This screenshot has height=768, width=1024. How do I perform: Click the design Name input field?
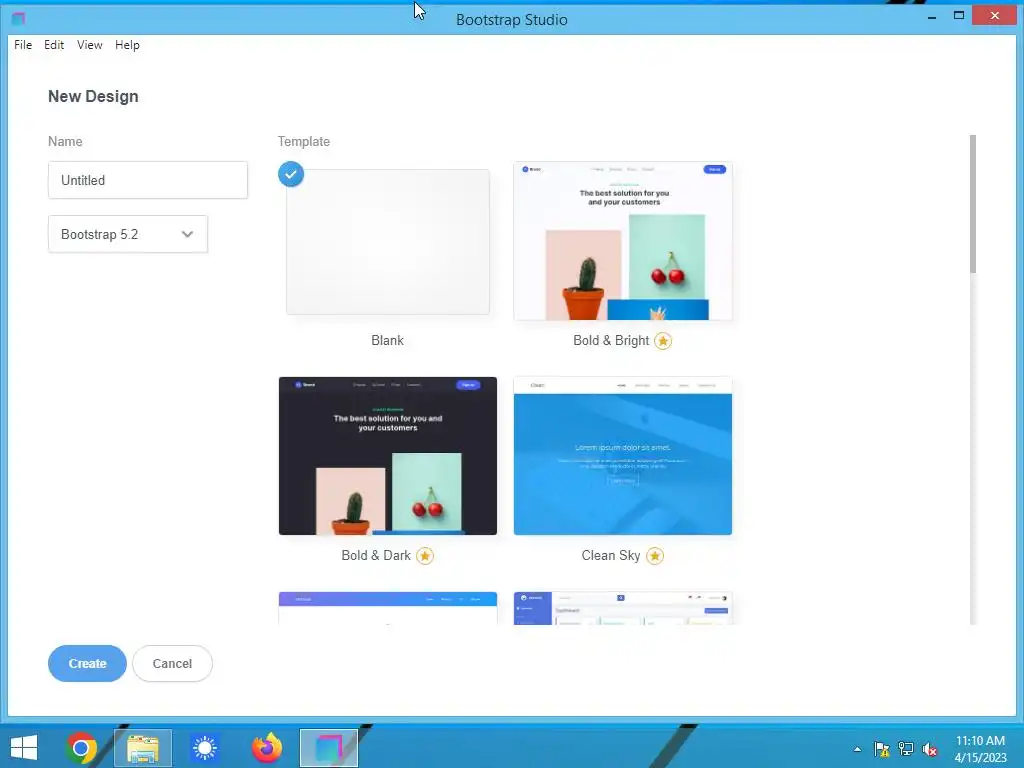tap(148, 180)
